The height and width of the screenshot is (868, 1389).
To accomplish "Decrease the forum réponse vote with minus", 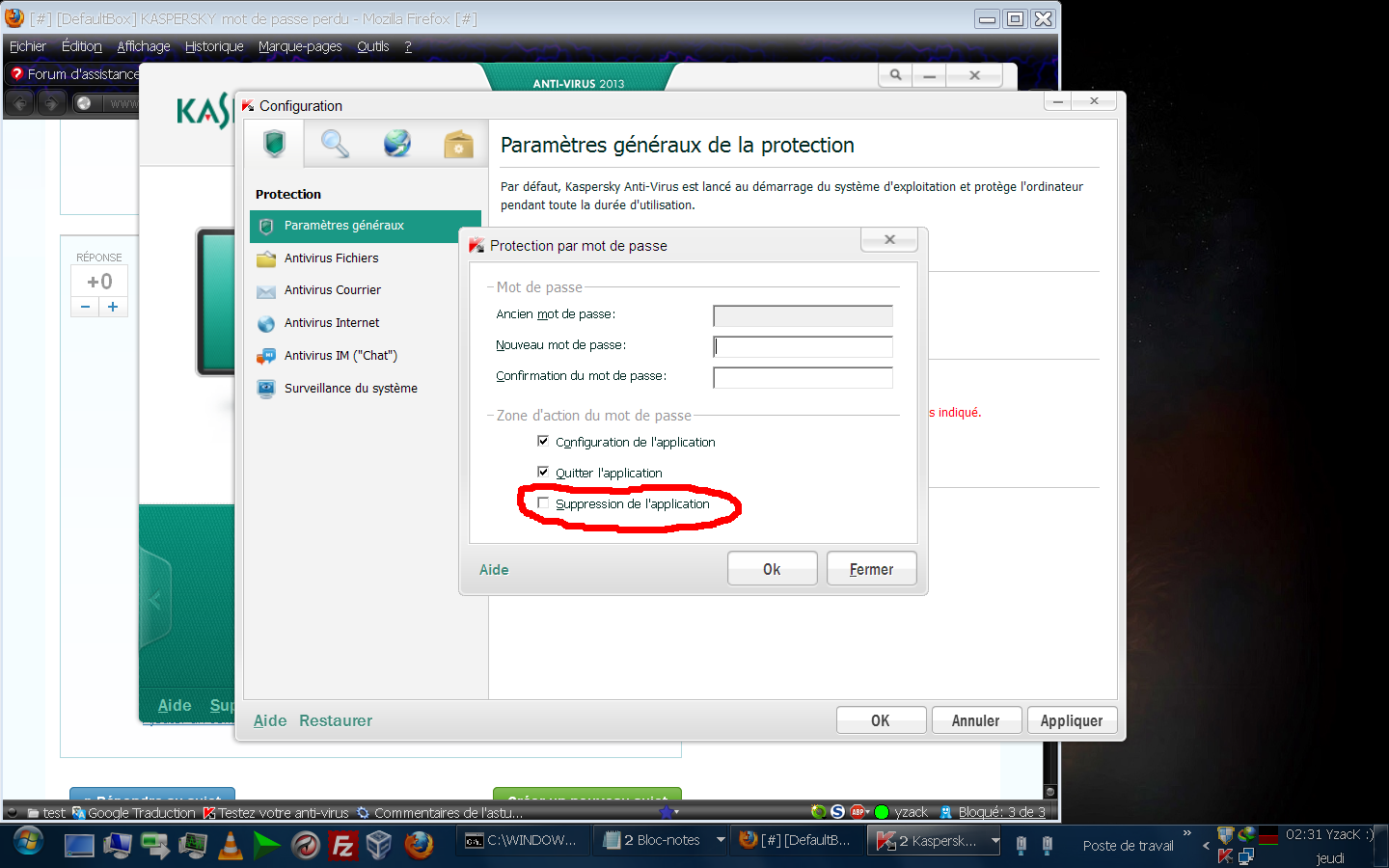I will [86, 307].
